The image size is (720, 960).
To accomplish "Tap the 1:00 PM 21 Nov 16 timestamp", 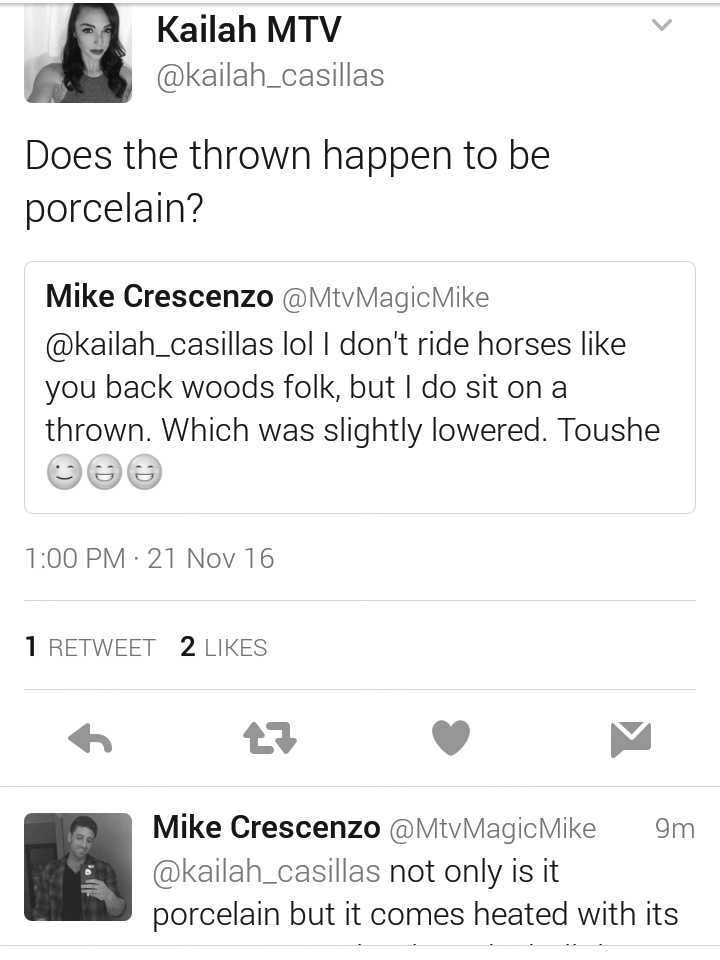I will click(149, 558).
